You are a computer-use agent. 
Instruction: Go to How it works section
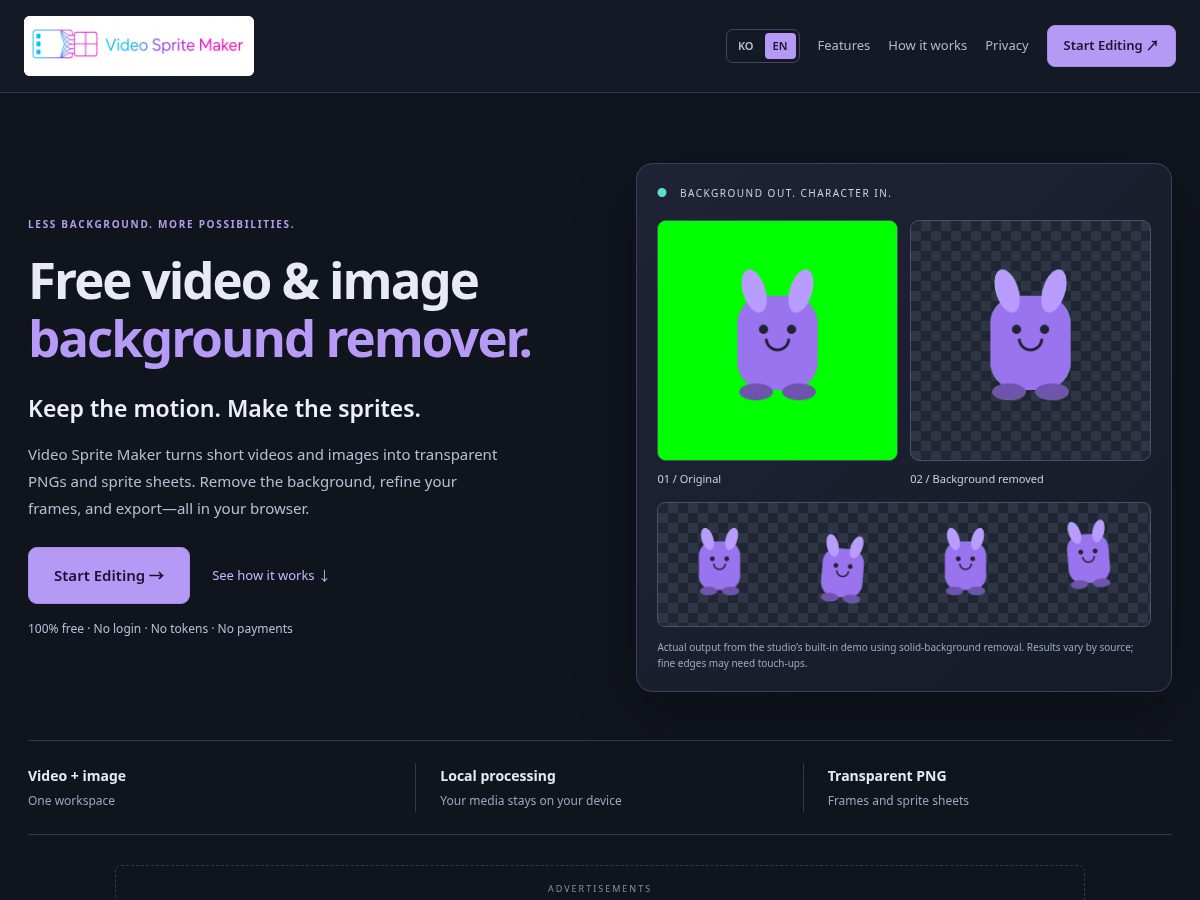click(928, 46)
